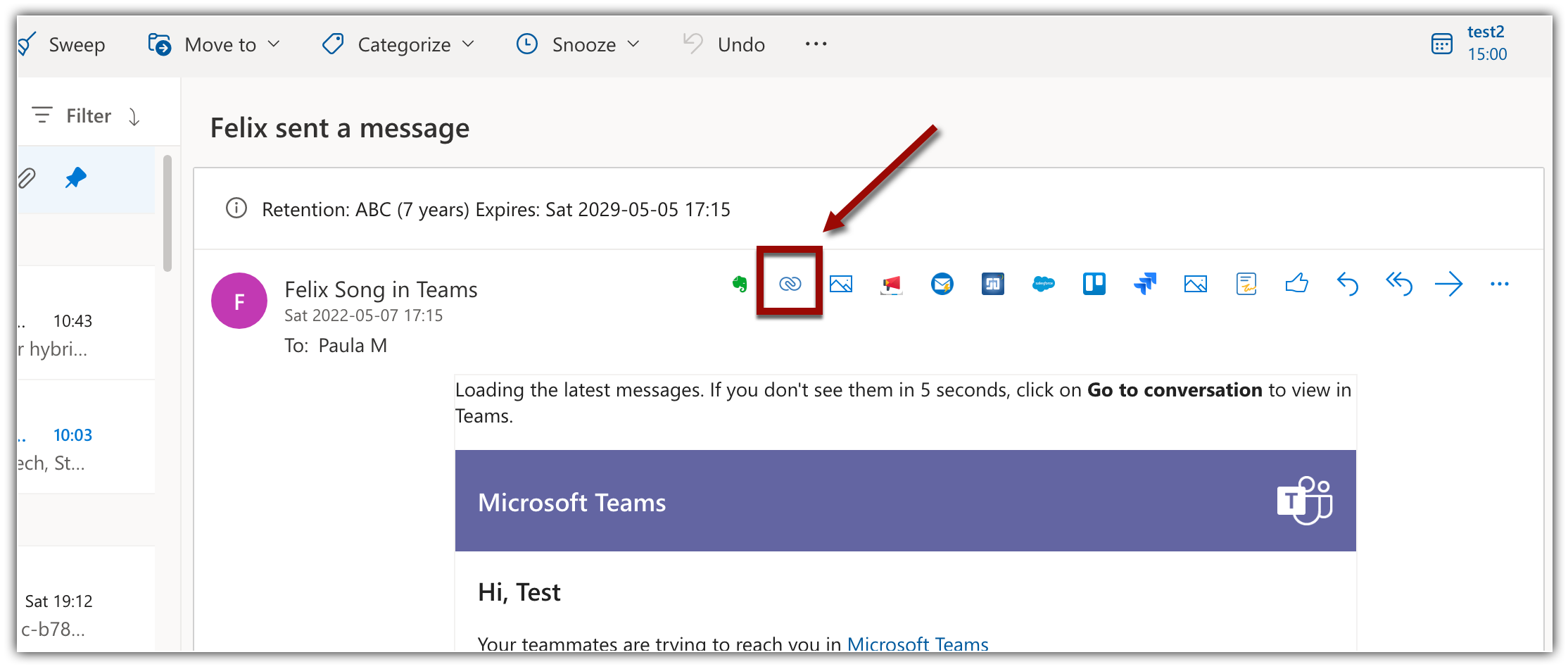The image size is (1568, 669).
Task: Open the Trello add-in
Action: [x=1094, y=285]
